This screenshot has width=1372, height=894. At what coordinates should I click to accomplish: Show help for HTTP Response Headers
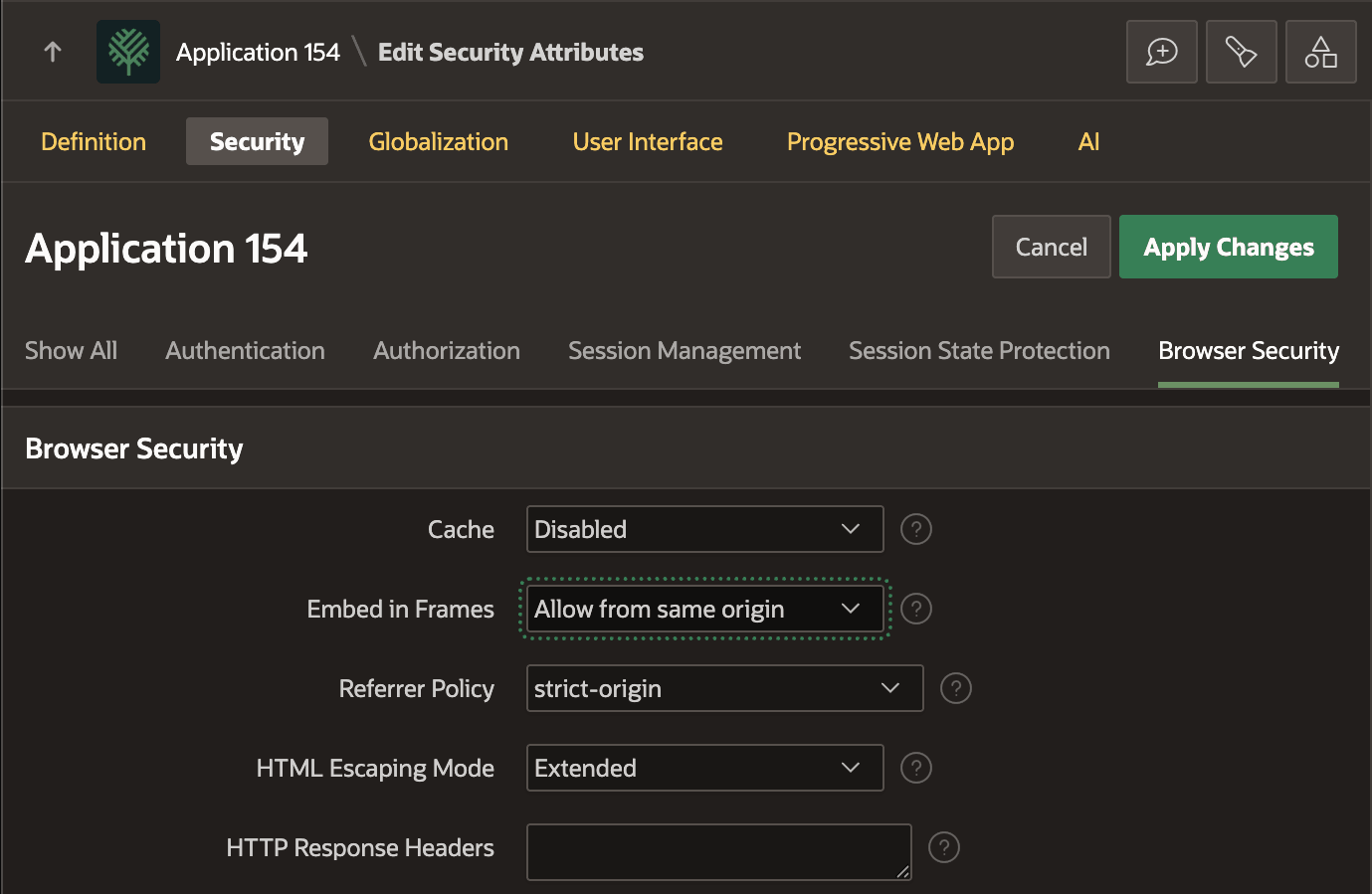[943, 847]
